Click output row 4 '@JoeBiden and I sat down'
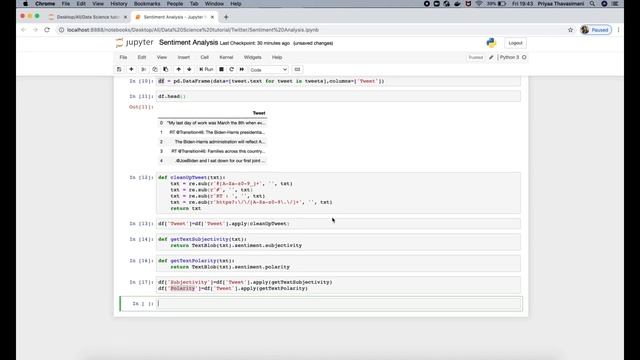Image resolution: width=640 pixels, height=360 pixels. point(213,161)
